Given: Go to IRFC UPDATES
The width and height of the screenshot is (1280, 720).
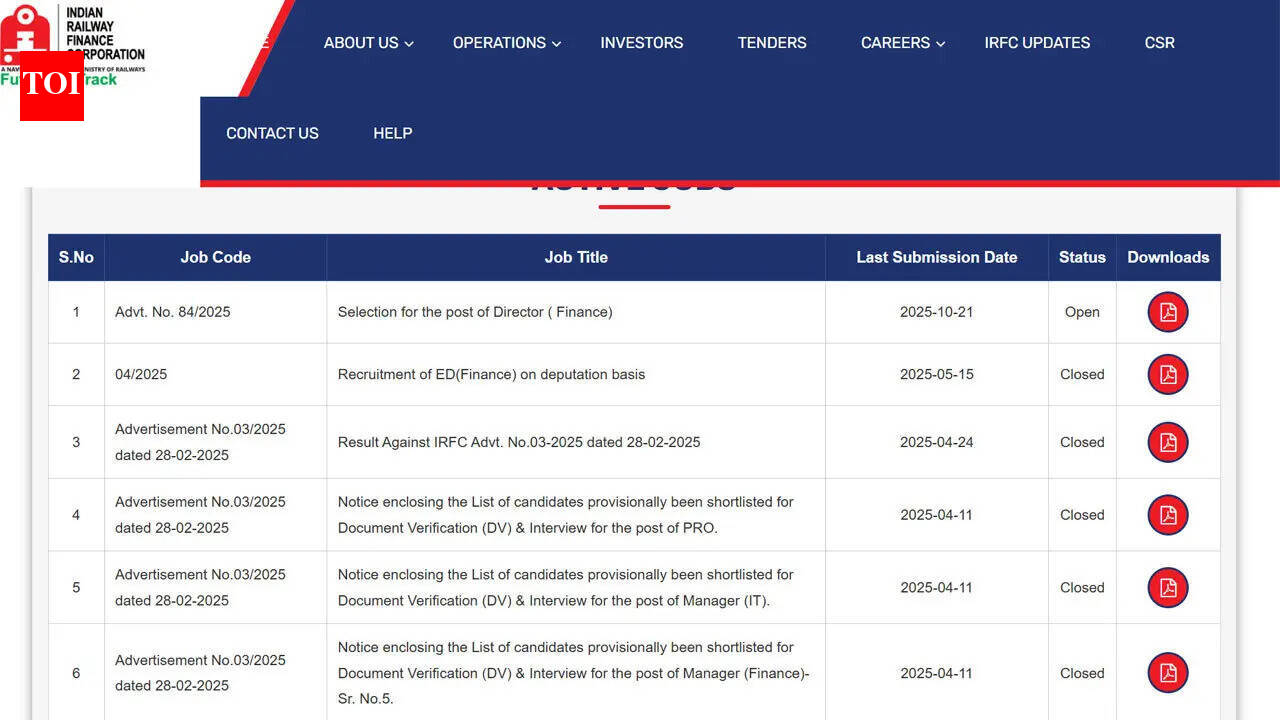Looking at the screenshot, I should tap(1037, 43).
